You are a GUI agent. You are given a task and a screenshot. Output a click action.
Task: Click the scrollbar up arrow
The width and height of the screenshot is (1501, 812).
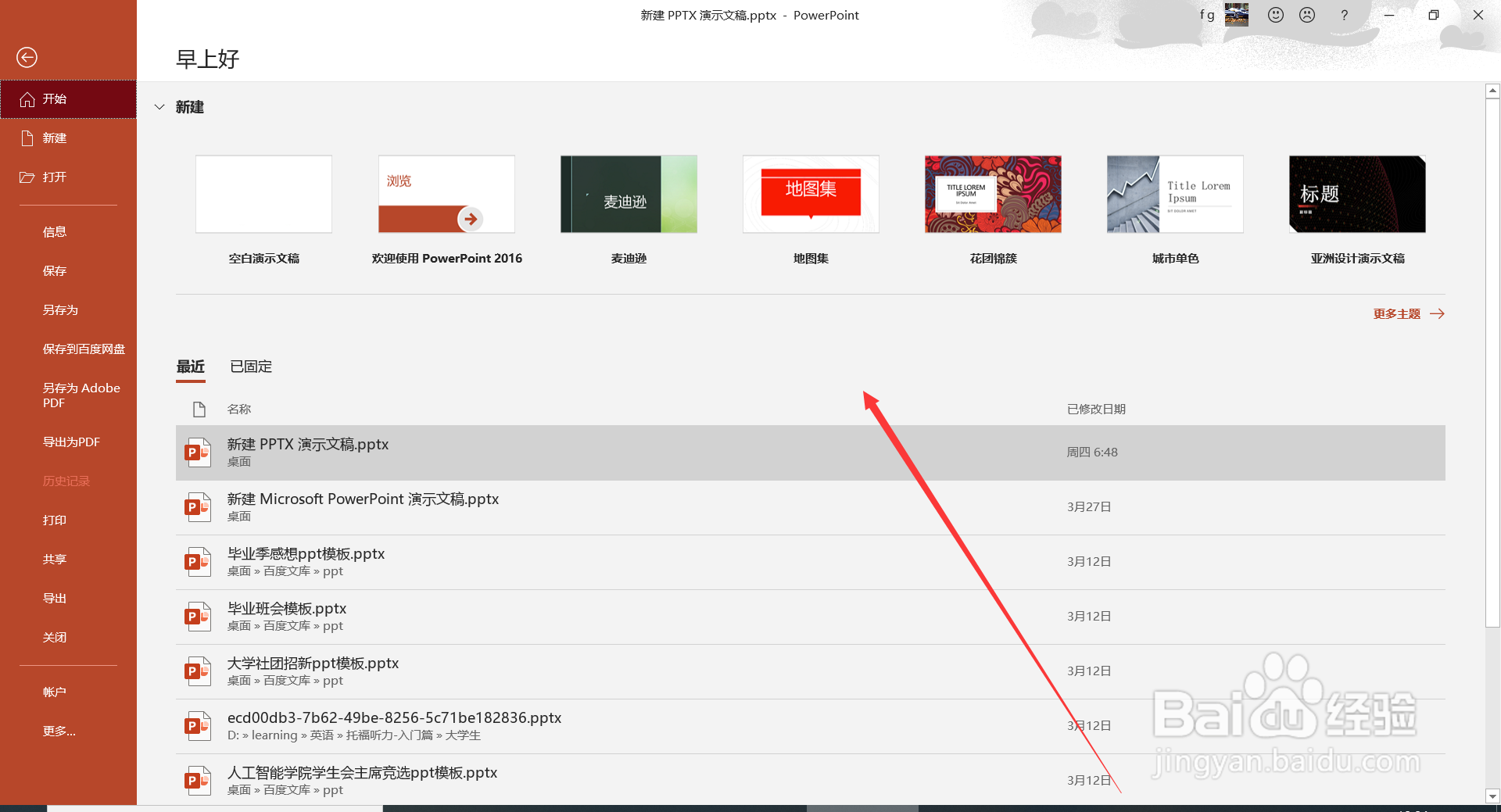1492,91
